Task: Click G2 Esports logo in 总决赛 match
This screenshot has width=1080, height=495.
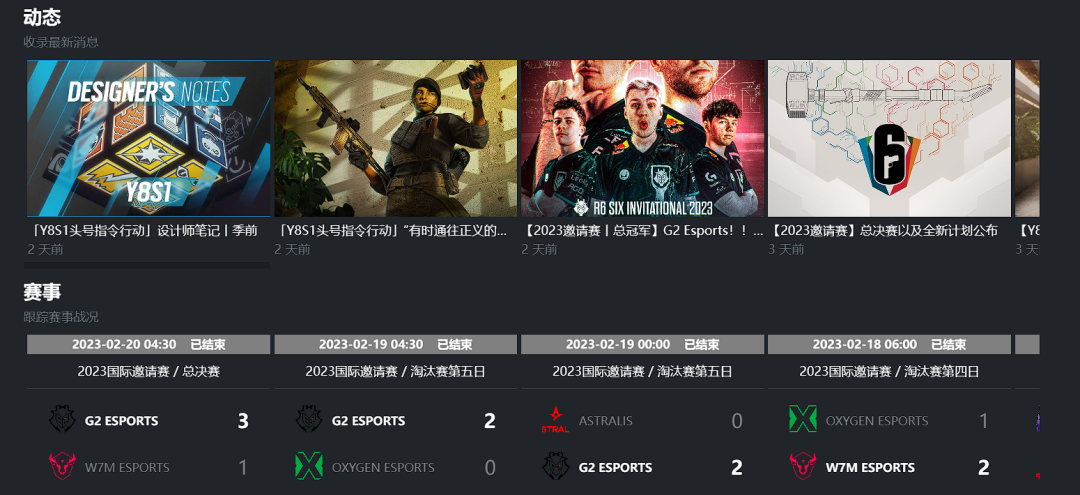Action: tap(62, 419)
